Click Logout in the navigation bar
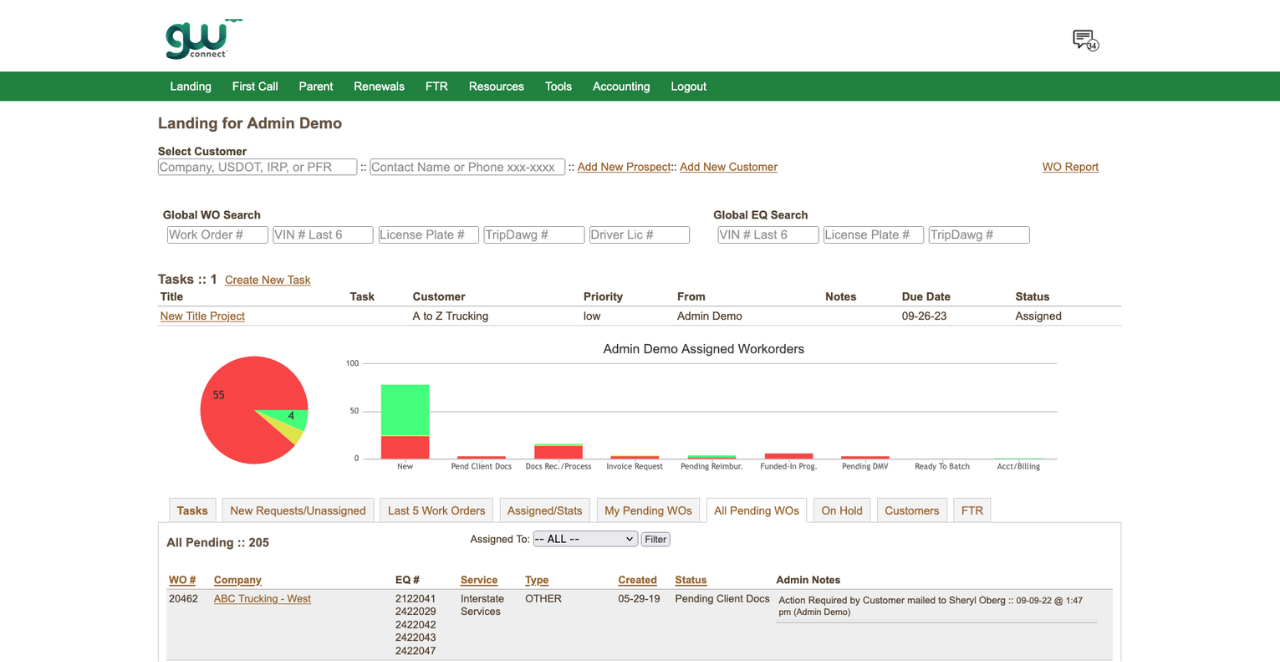This screenshot has height=662, width=1280. click(688, 87)
